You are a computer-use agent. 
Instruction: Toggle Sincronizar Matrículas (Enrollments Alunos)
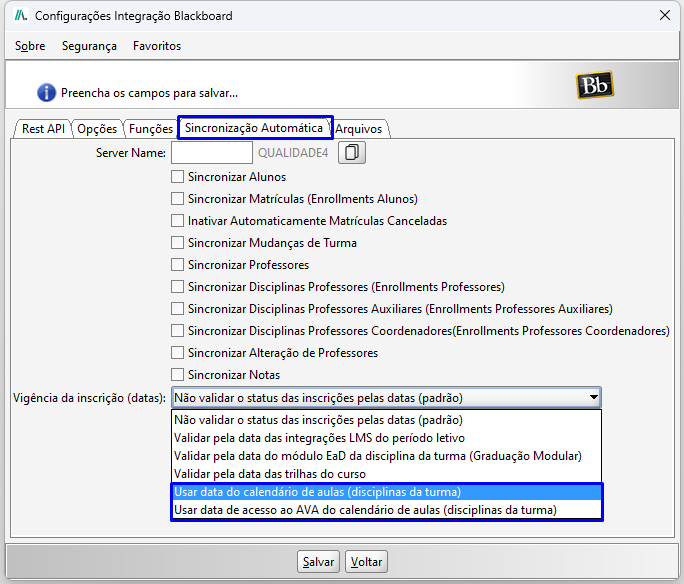(x=177, y=198)
